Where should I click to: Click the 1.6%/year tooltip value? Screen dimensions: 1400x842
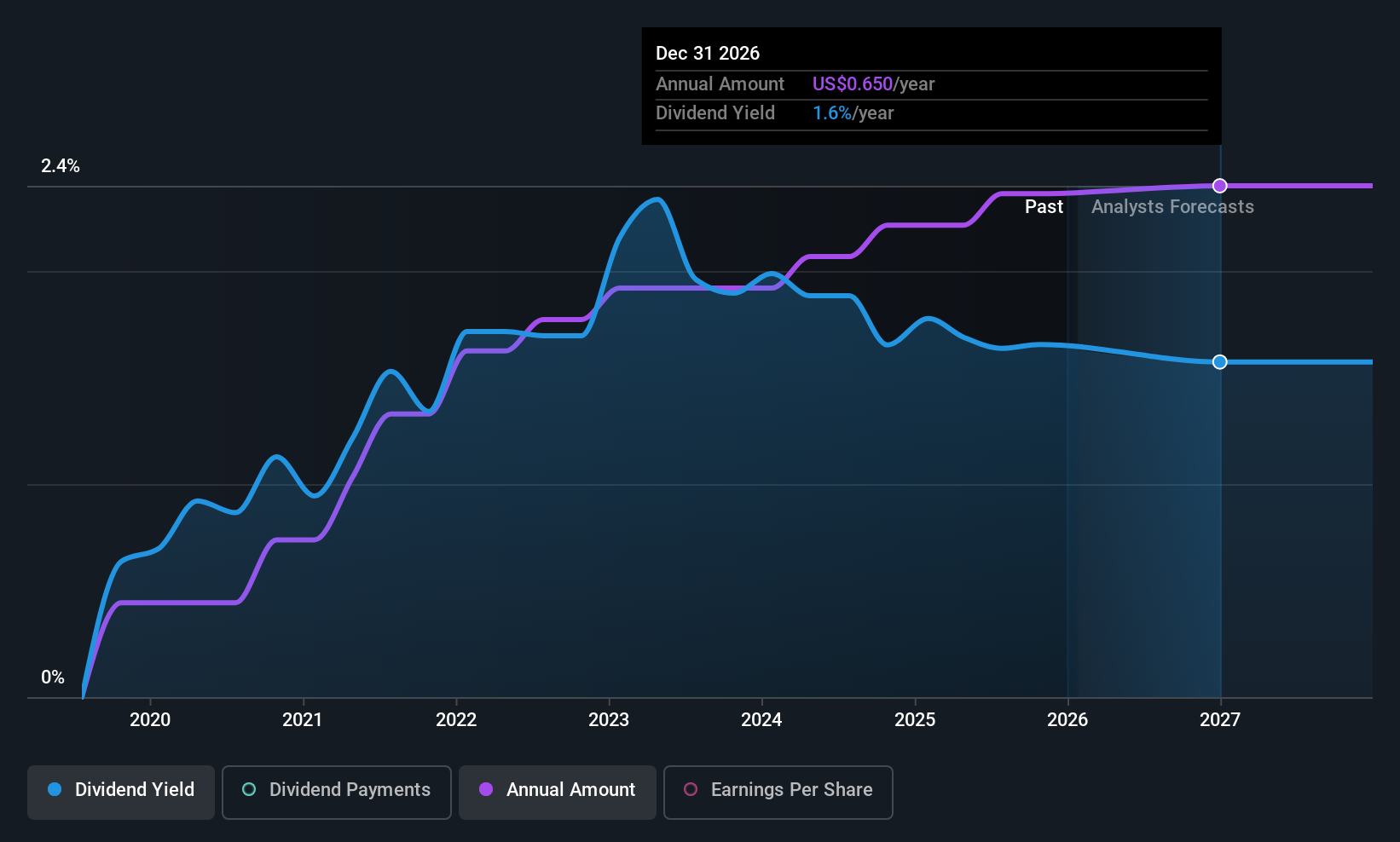pos(853,113)
